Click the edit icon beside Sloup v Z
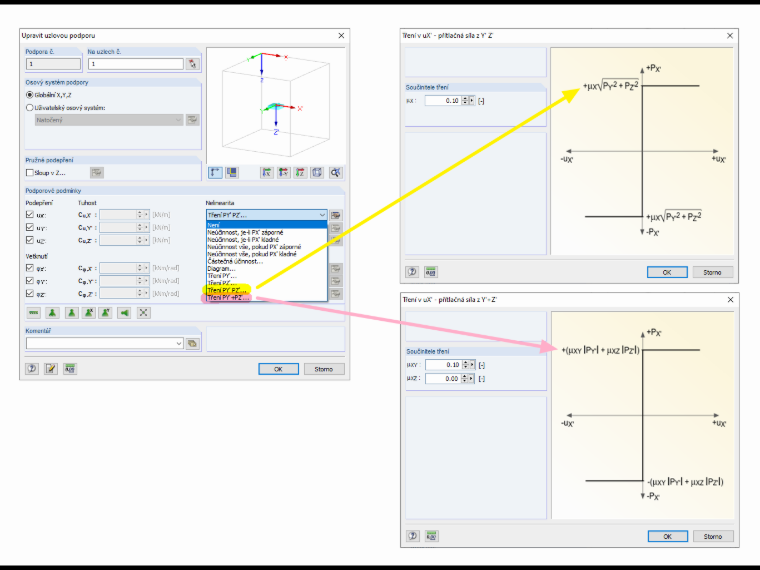The height and width of the screenshot is (570, 760). pyautogui.click(x=96, y=173)
